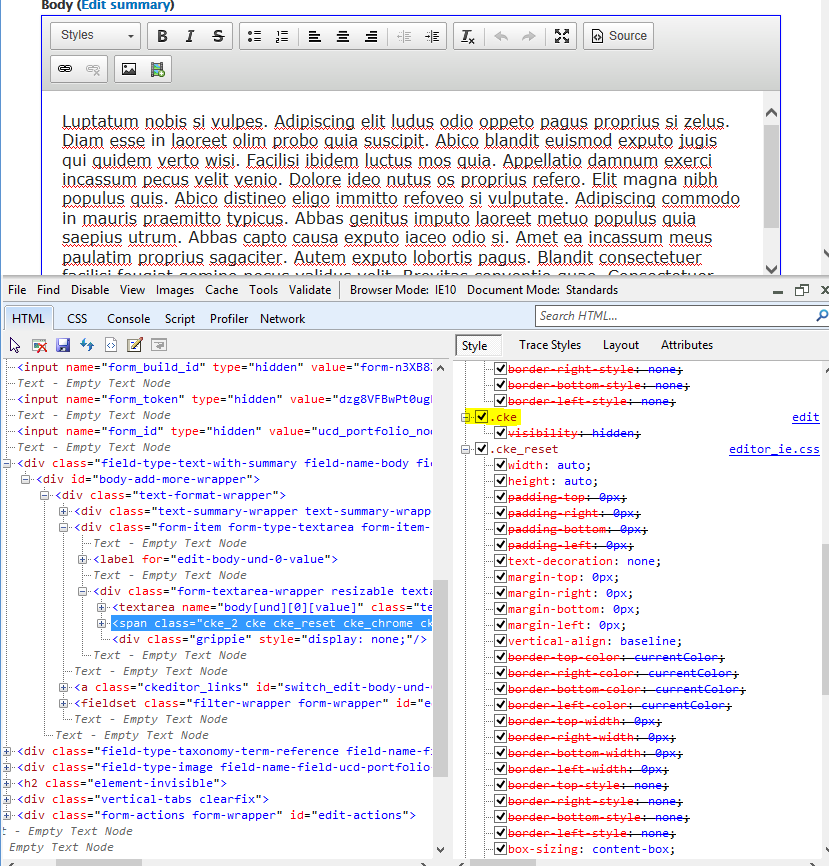
Task: Insert a link with the chain icon
Action: pos(65,69)
